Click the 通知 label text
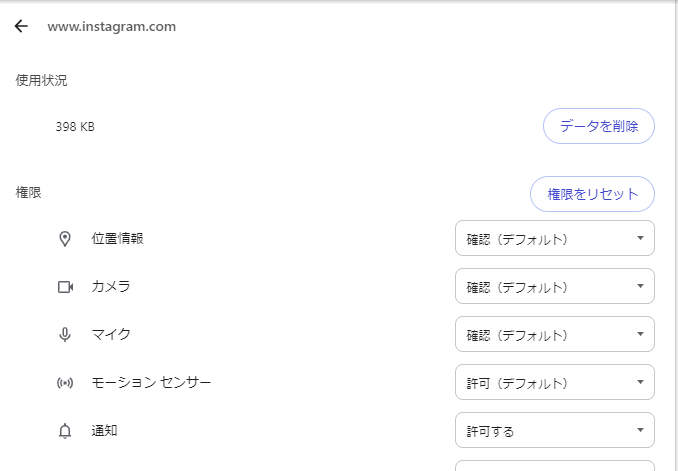Screen dimensions: 678x471 pyautogui.click(x=104, y=430)
